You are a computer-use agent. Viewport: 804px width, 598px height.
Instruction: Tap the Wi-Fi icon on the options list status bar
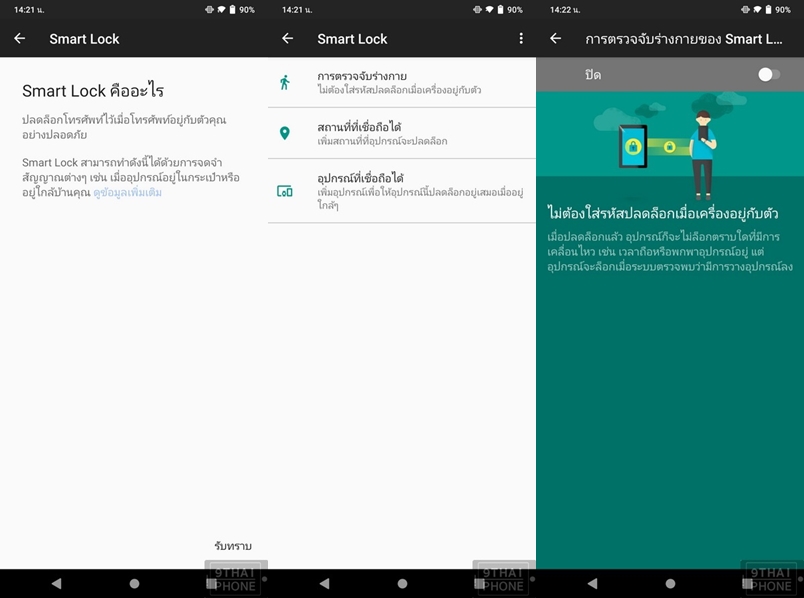(489, 10)
